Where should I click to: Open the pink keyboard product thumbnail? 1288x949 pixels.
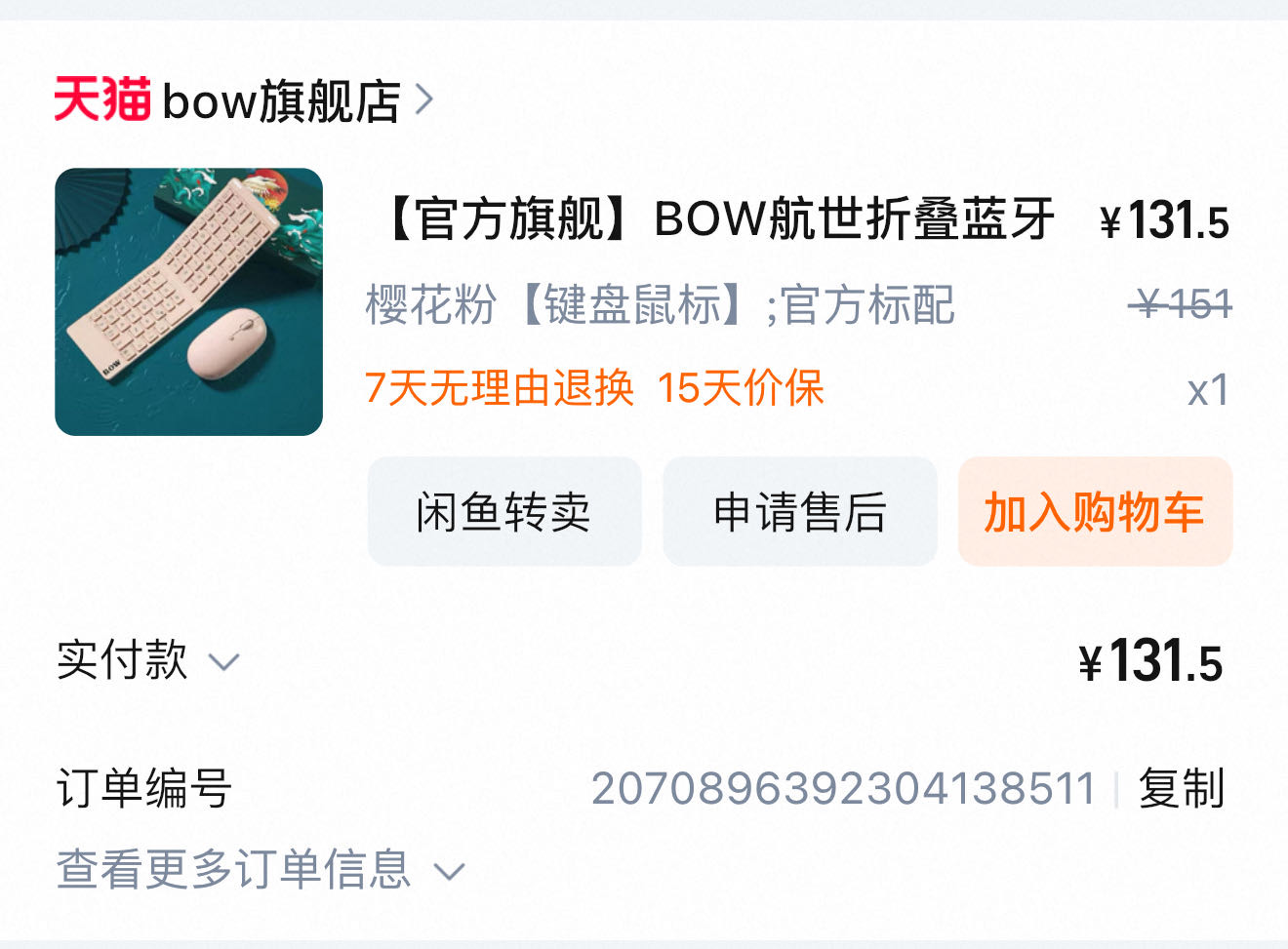188,301
